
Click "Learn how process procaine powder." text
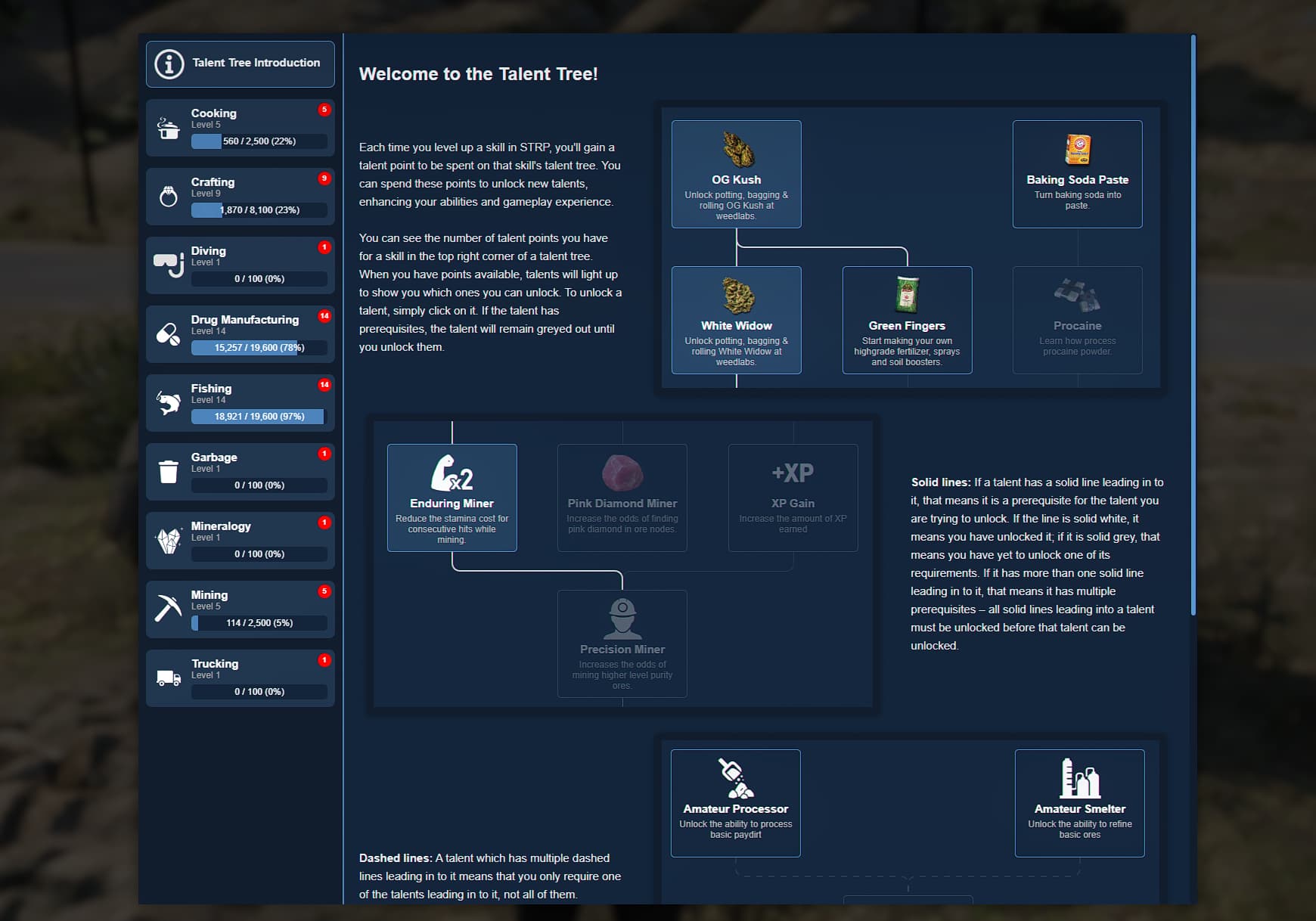pyautogui.click(x=1078, y=346)
